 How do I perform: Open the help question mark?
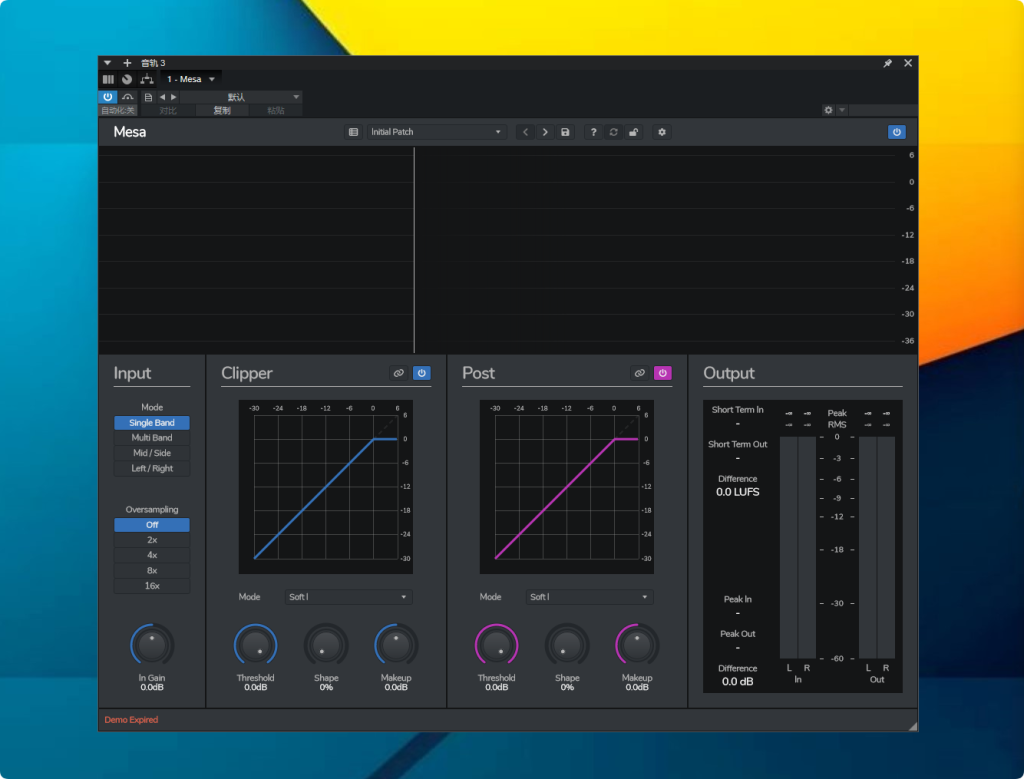pyautogui.click(x=593, y=132)
